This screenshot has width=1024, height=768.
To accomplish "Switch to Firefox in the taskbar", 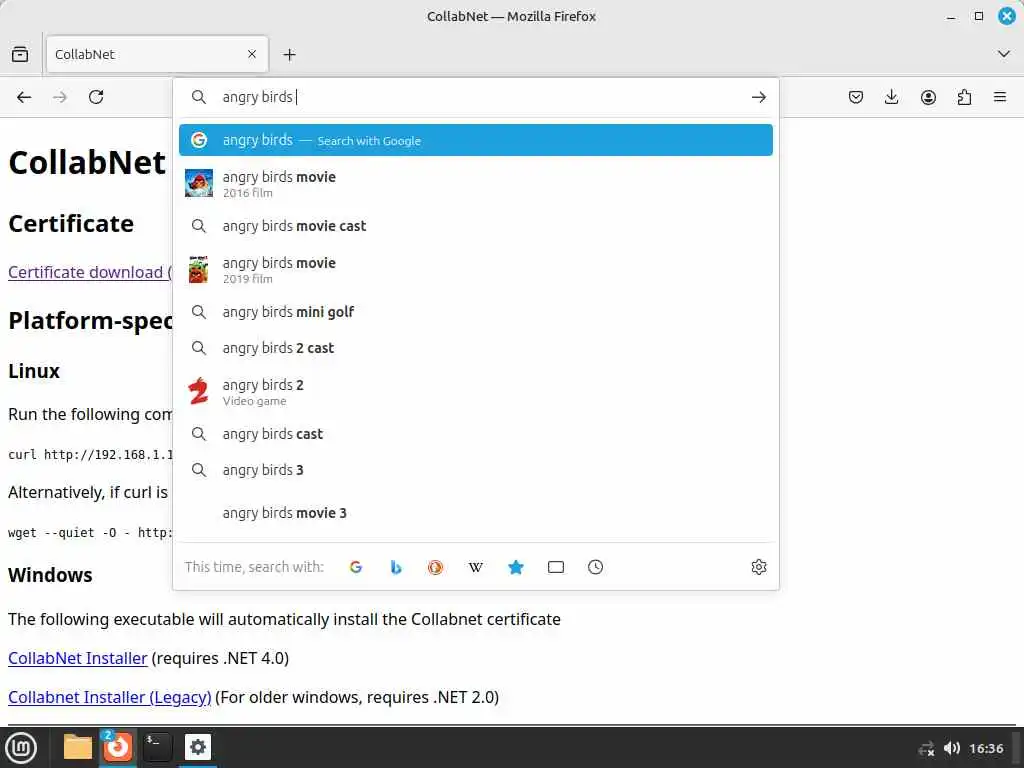I will pyautogui.click(x=118, y=747).
